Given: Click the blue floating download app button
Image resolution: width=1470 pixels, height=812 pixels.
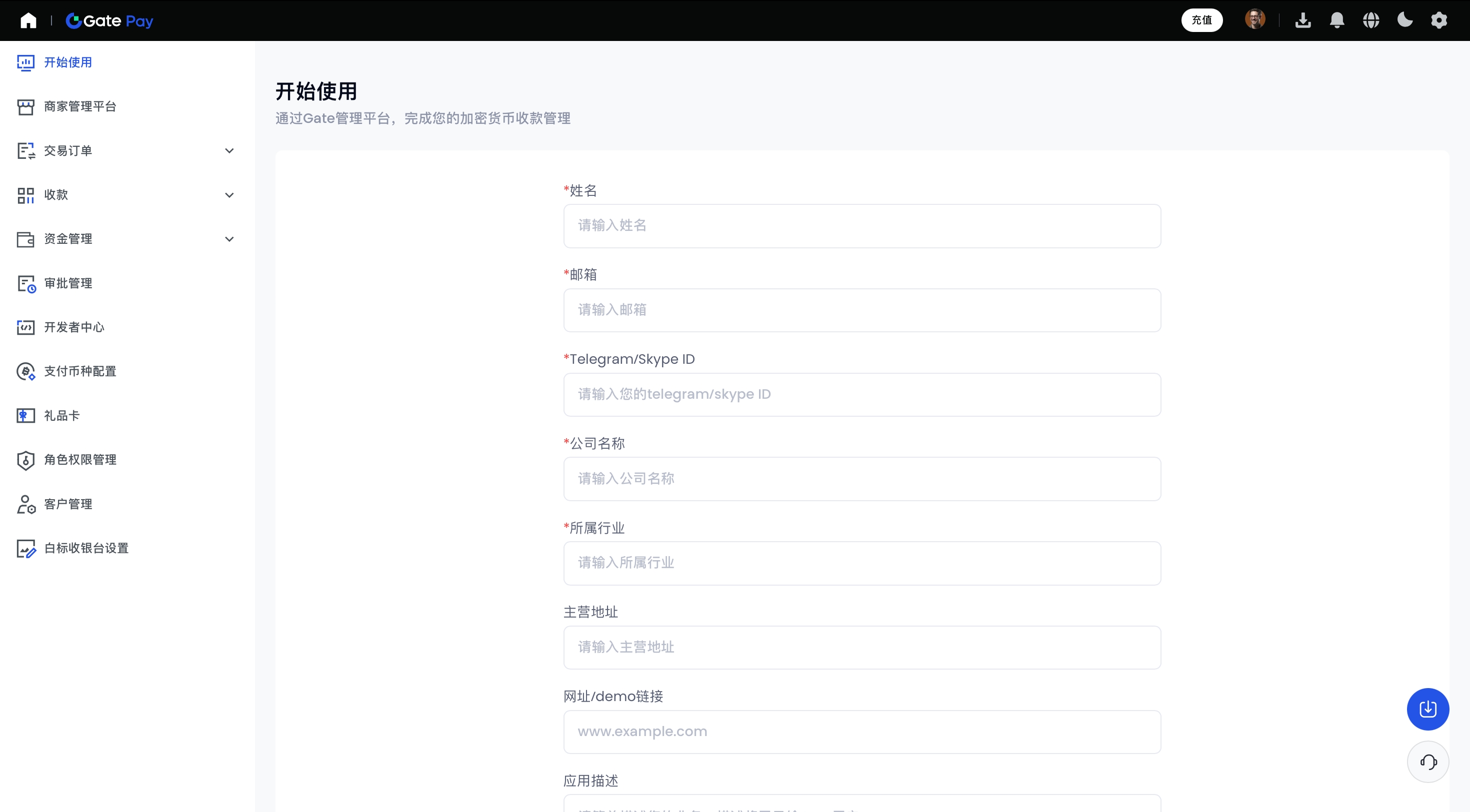Looking at the screenshot, I should (1428, 709).
